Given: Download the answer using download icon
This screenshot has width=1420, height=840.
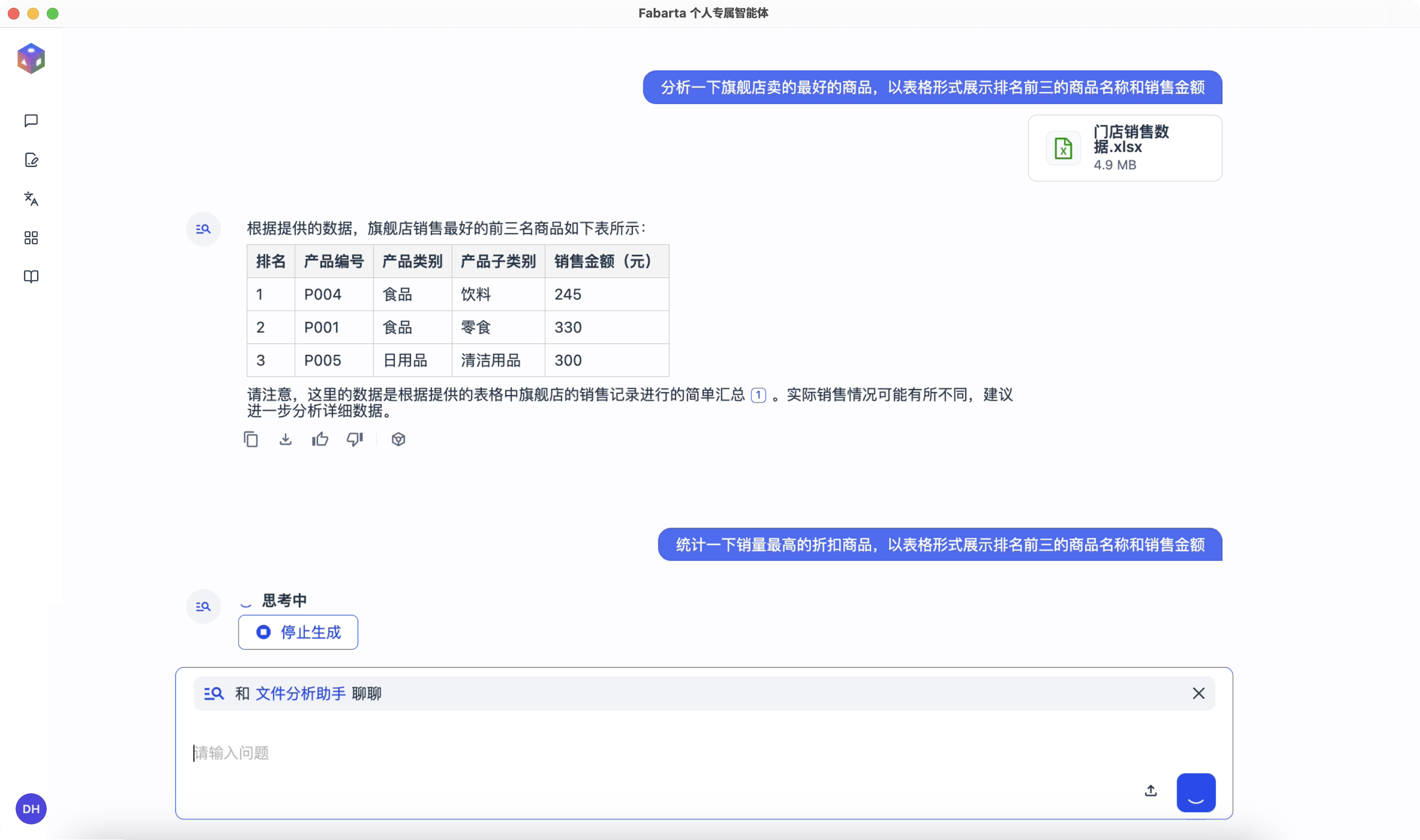Looking at the screenshot, I should pos(285,439).
